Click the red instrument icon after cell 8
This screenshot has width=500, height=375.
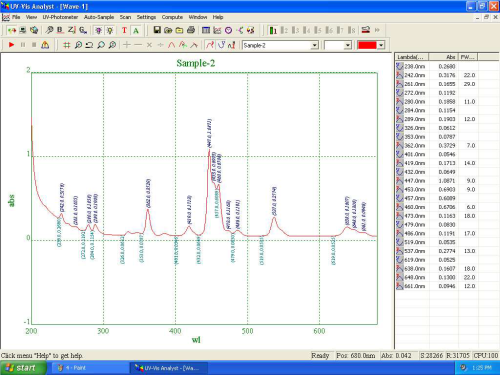tap(366, 30)
